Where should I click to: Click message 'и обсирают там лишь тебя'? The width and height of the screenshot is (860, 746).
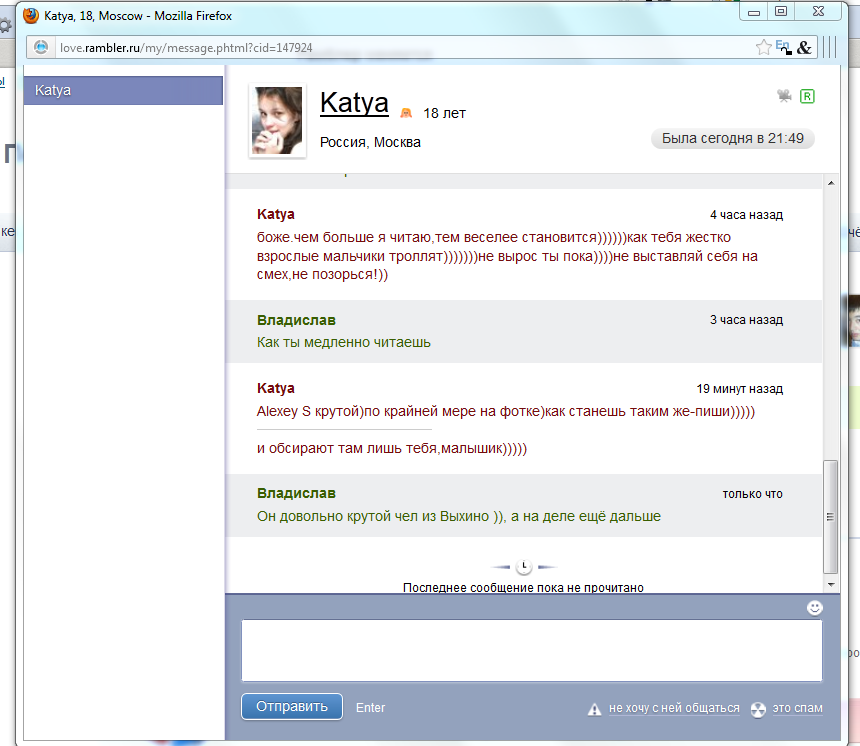(x=392, y=448)
